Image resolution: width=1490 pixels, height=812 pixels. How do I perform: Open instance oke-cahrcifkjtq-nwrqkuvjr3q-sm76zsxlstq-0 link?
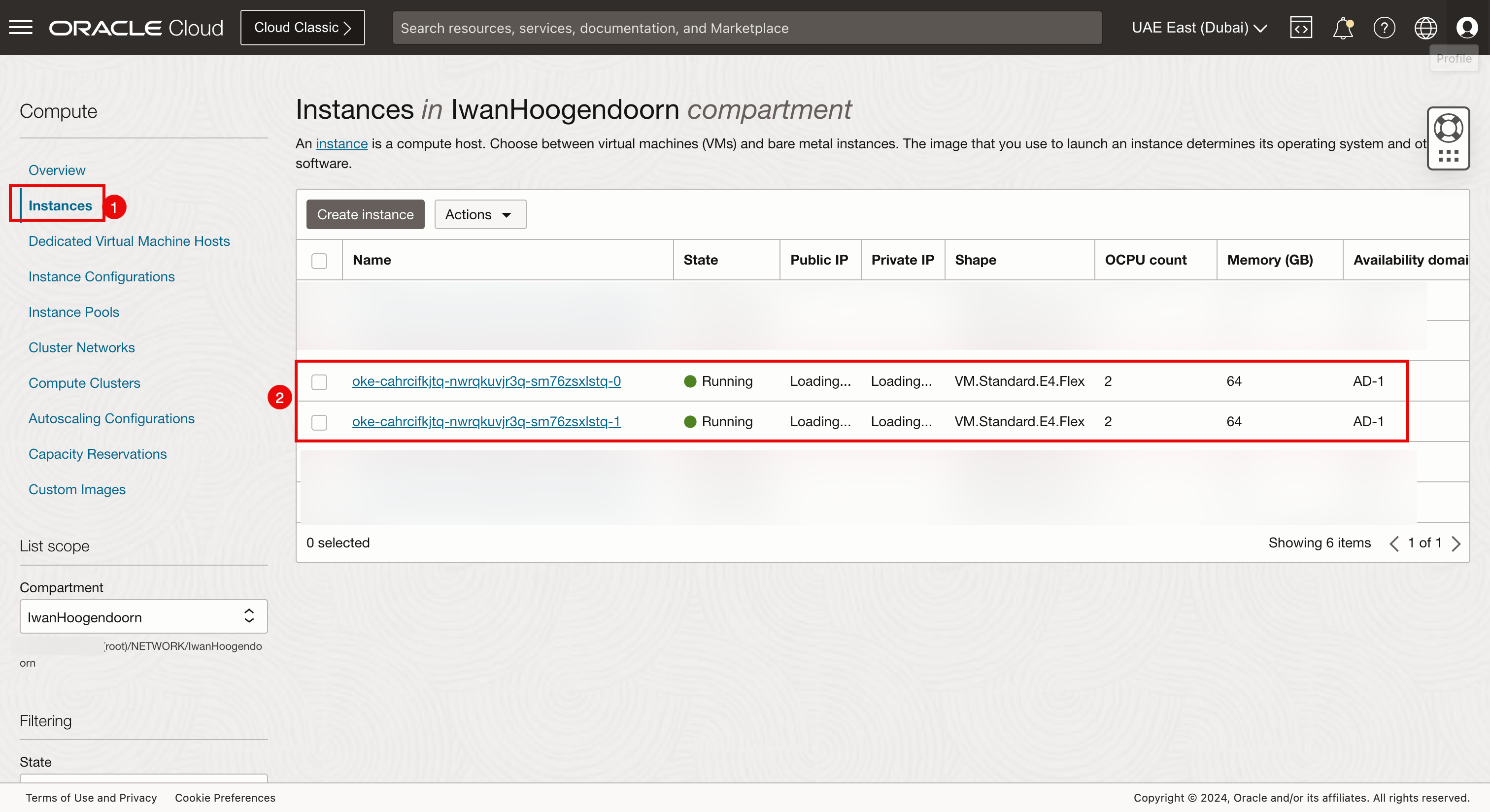[x=486, y=381]
